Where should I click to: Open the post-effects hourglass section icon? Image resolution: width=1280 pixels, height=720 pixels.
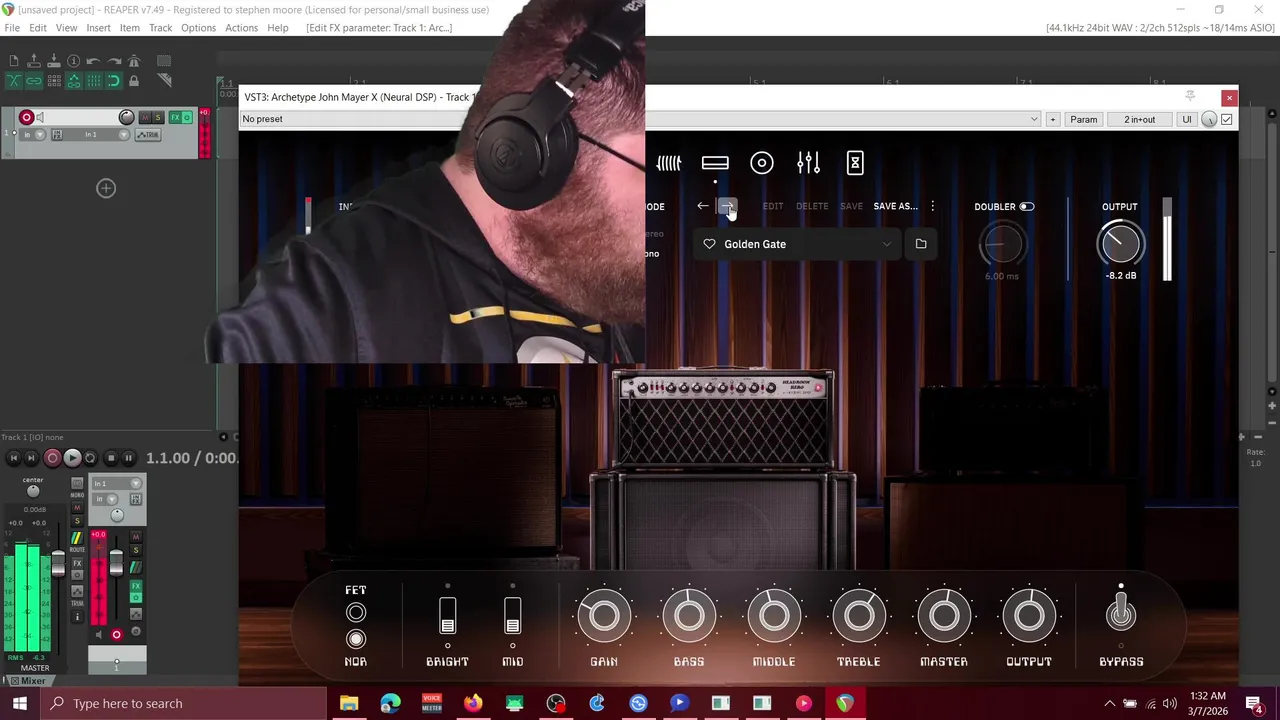(855, 163)
